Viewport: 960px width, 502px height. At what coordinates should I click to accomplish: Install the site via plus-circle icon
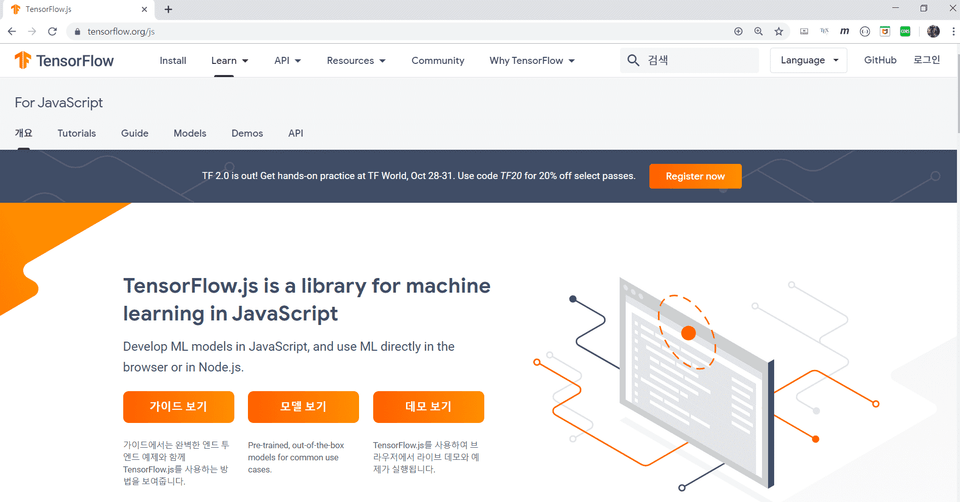(x=738, y=31)
